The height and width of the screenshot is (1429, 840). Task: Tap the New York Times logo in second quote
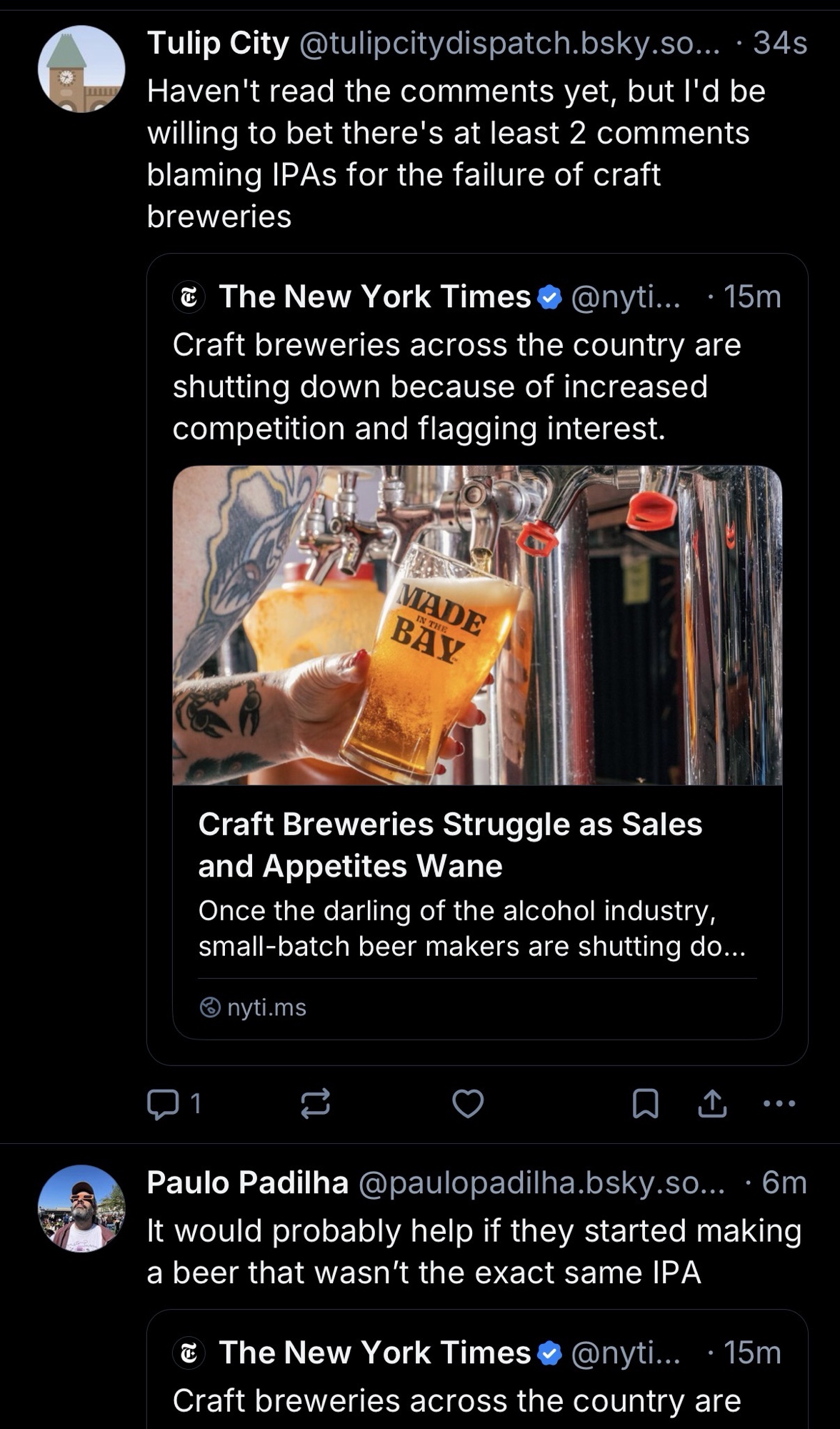pos(189,1353)
